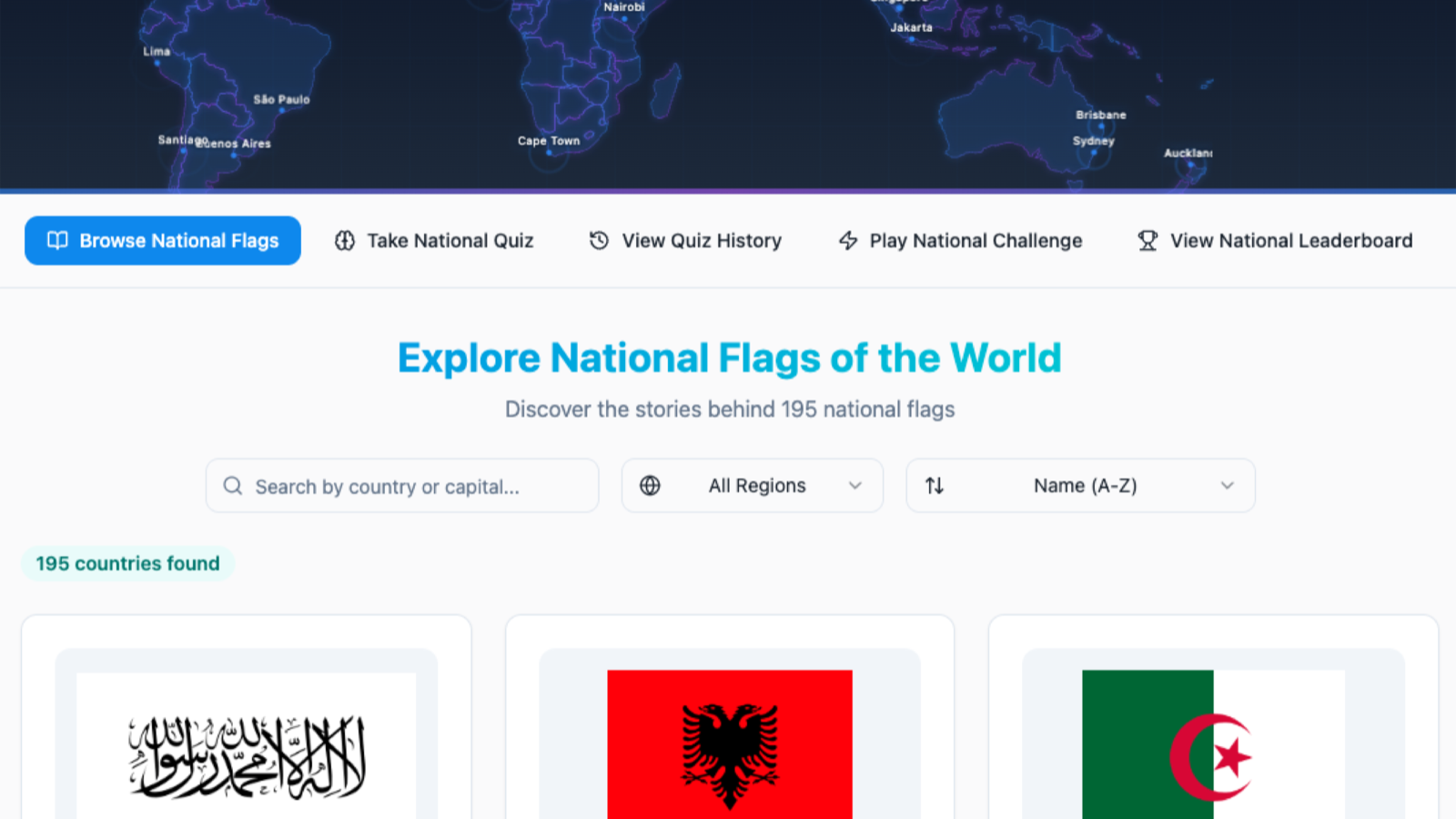This screenshot has height=819, width=1456.
Task: Select the Browse National Flags button
Action: pyautogui.click(x=163, y=240)
